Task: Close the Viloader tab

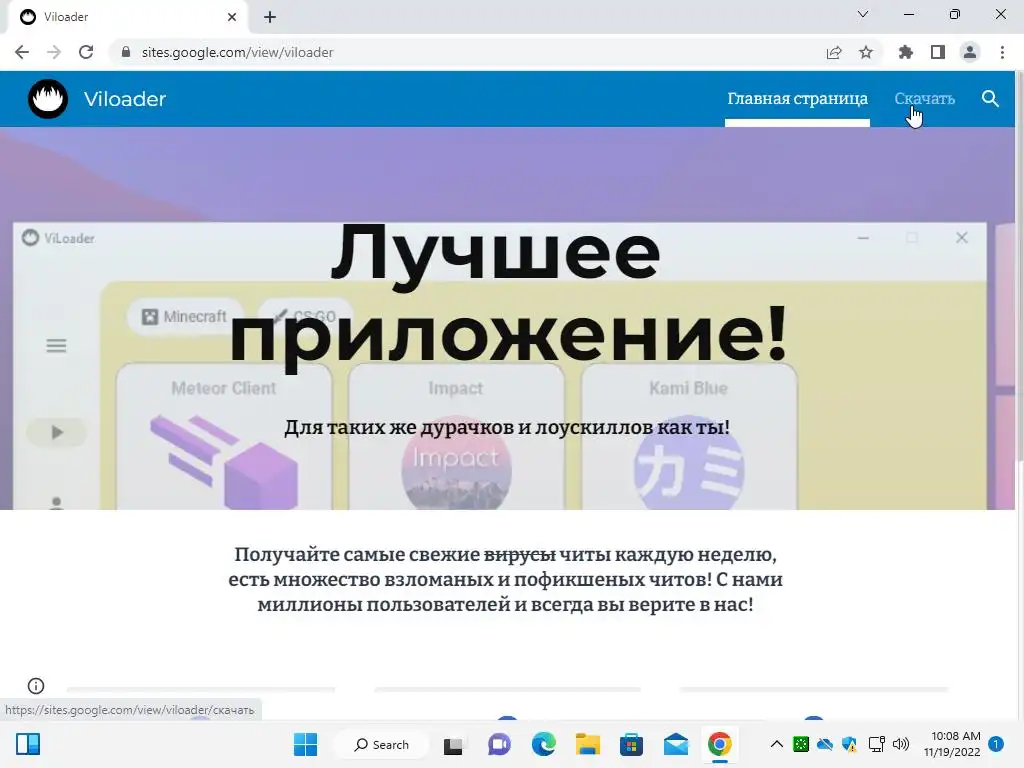Action: tap(232, 17)
